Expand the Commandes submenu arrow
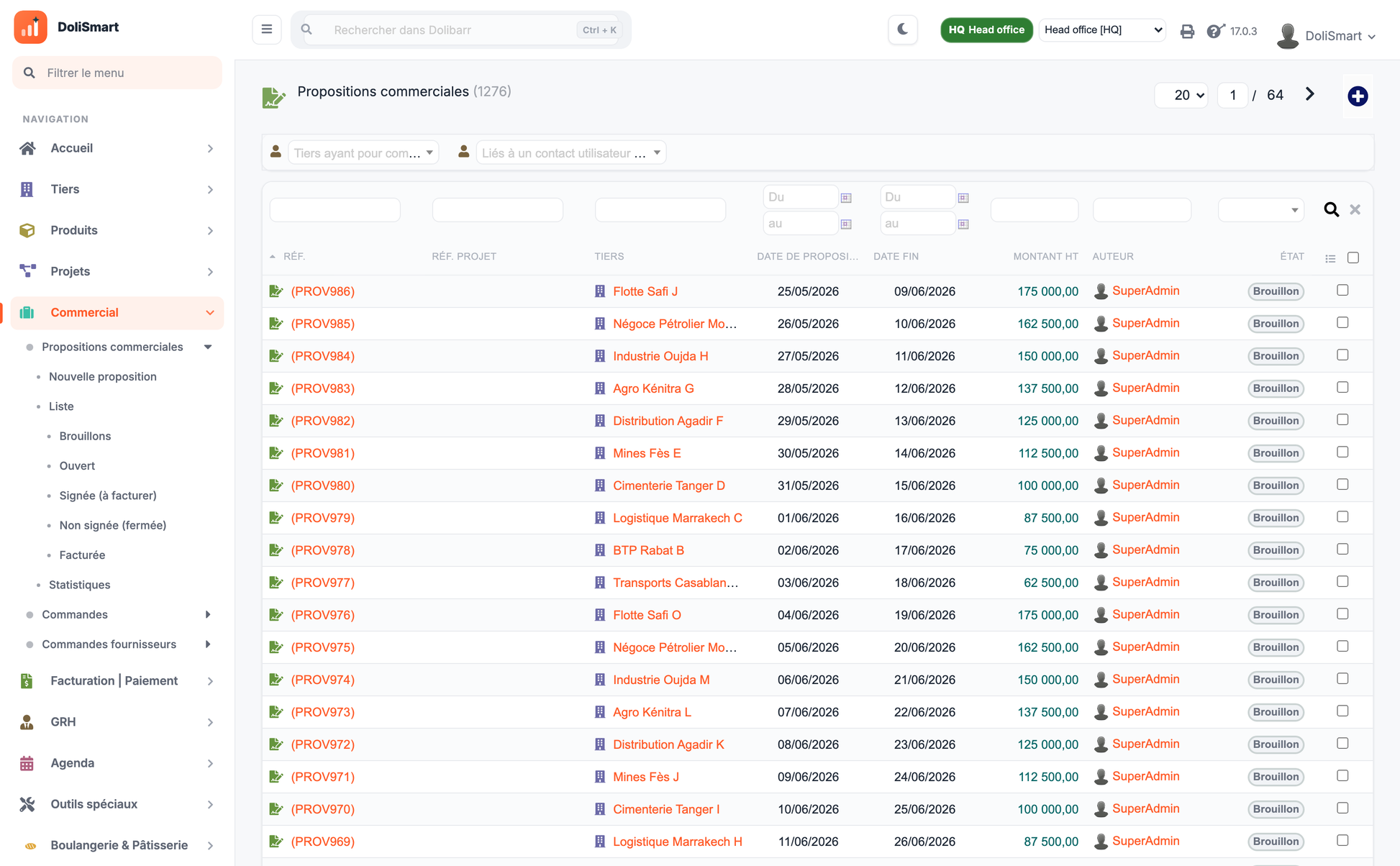 click(208, 614)
